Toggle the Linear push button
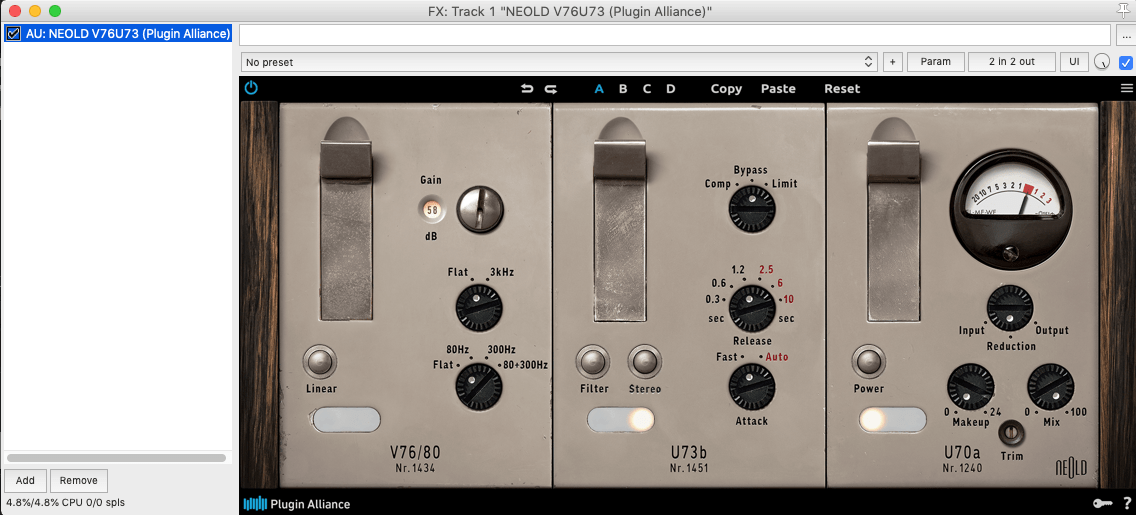This screenshot has height=515, width=1136. point(320,361)
